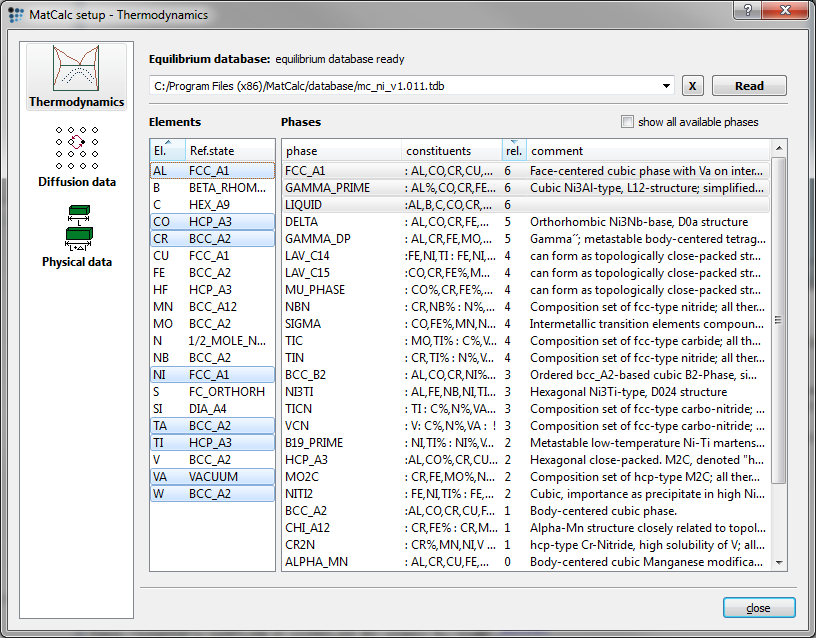Select the NI3TI phase
Screen dimensions: 816x638
[526, 391]
